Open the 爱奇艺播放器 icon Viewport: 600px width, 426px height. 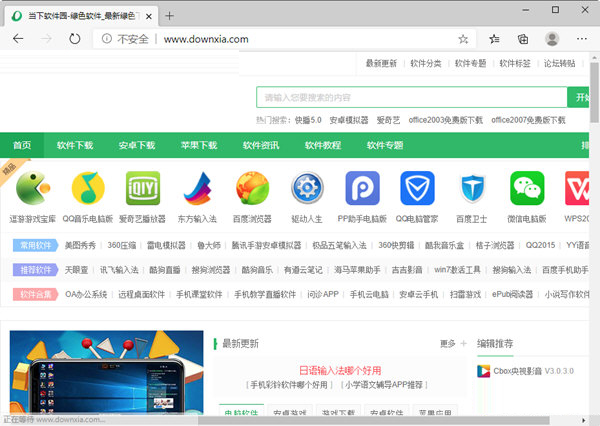pos(143,188)
